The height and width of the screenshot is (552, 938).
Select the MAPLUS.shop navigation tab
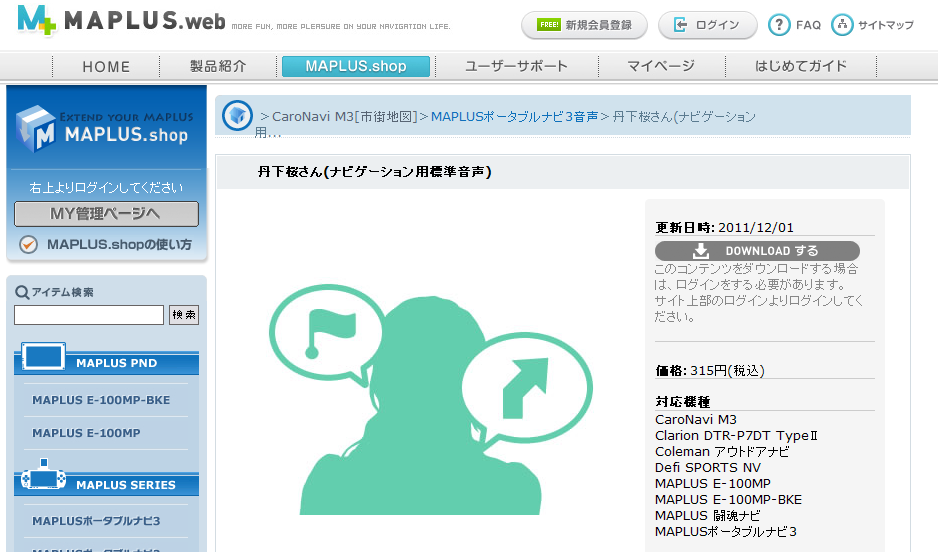[356, 66]
